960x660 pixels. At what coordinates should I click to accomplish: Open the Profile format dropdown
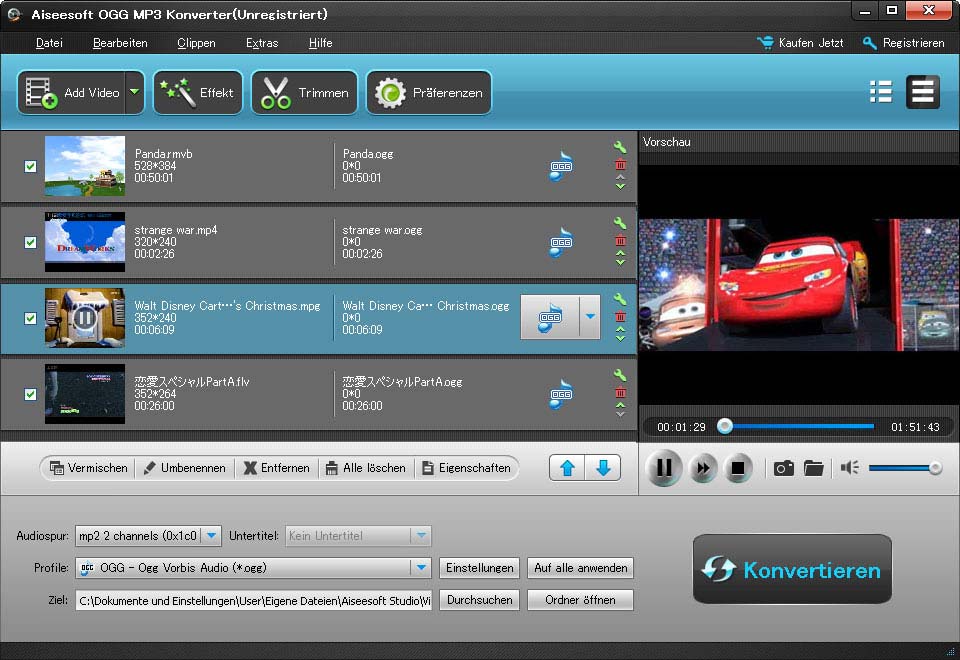[x=421, y=568]
